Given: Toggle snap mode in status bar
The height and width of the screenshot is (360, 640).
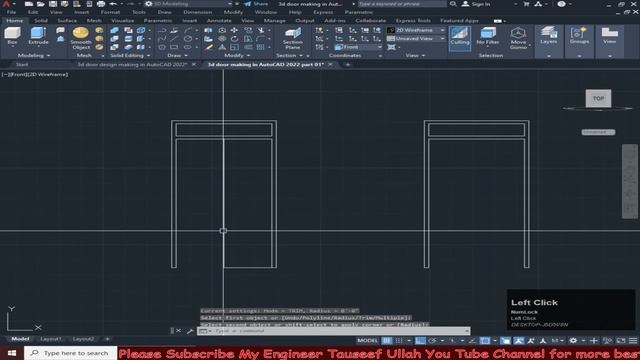Looking at the screenshot, I should [x=399, y=340].
